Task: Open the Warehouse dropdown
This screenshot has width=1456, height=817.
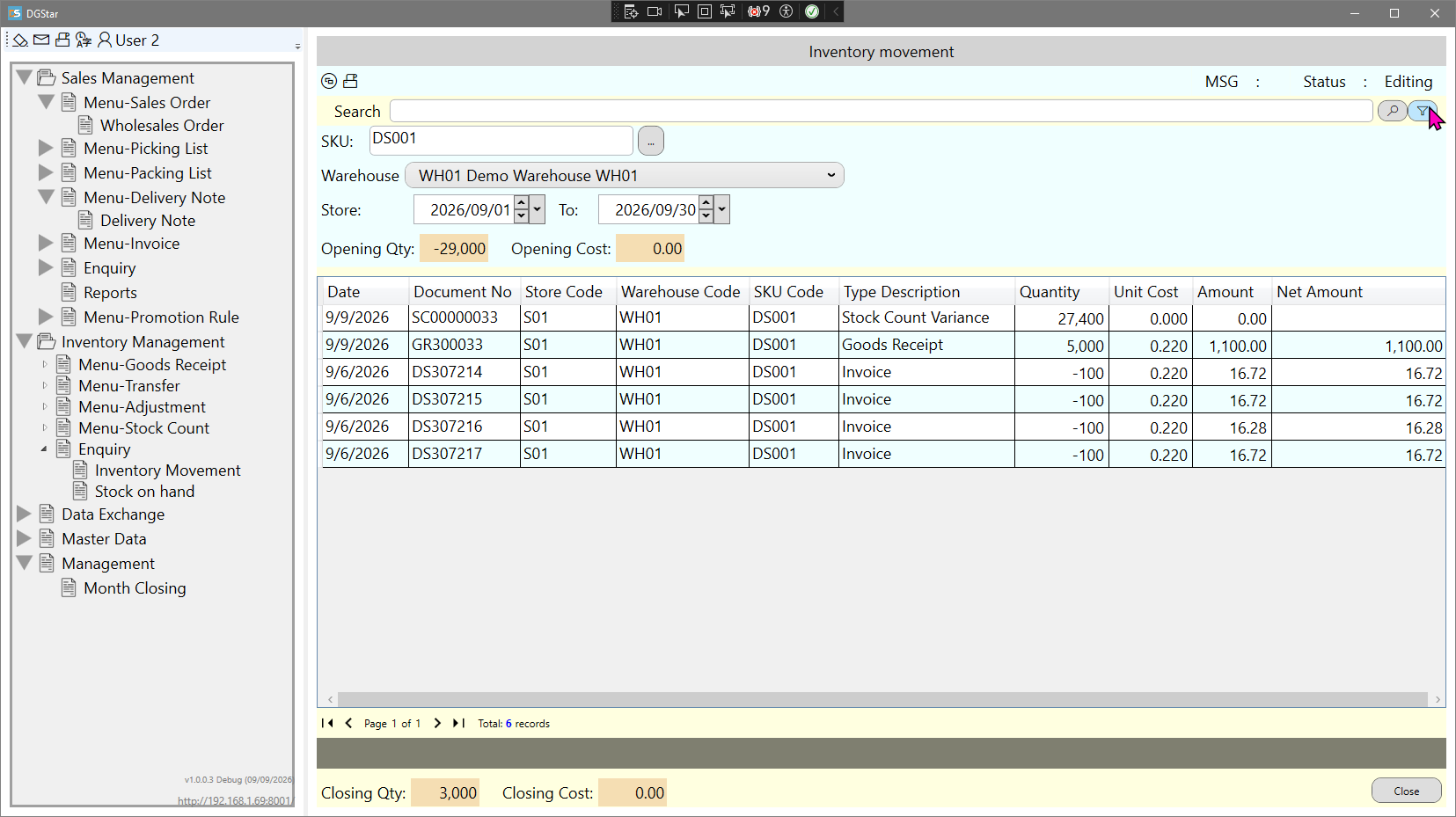Action: tap(625, 176)
